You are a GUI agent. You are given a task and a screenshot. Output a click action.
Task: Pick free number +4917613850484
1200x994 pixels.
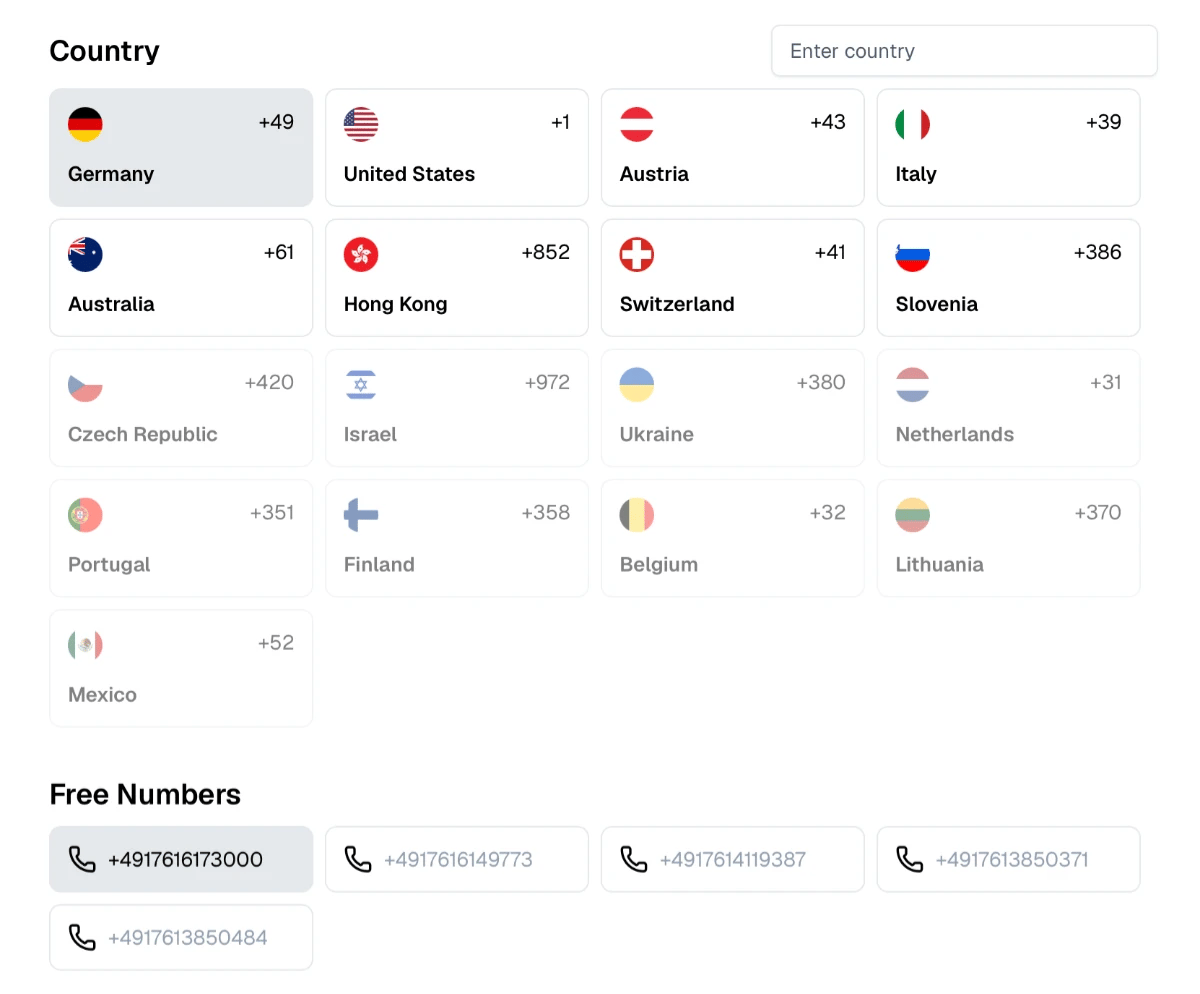tap(181, 937)
